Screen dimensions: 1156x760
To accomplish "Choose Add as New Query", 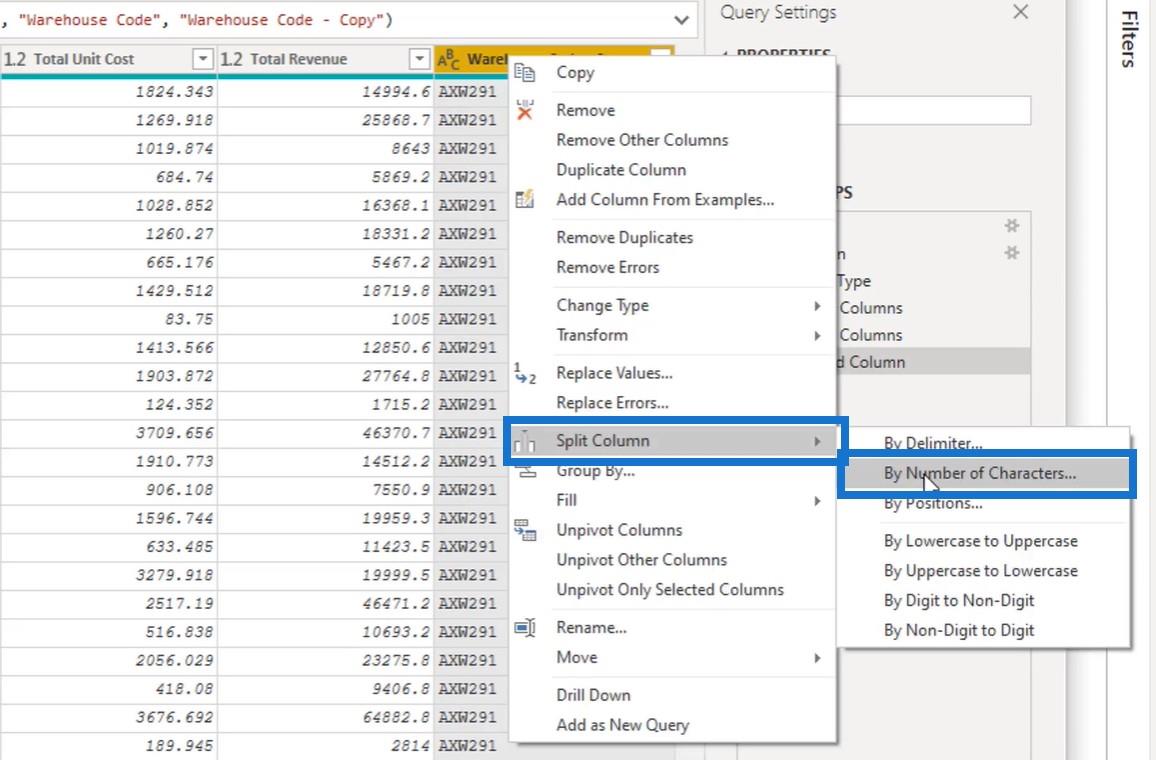I will [x=622, y=725].
